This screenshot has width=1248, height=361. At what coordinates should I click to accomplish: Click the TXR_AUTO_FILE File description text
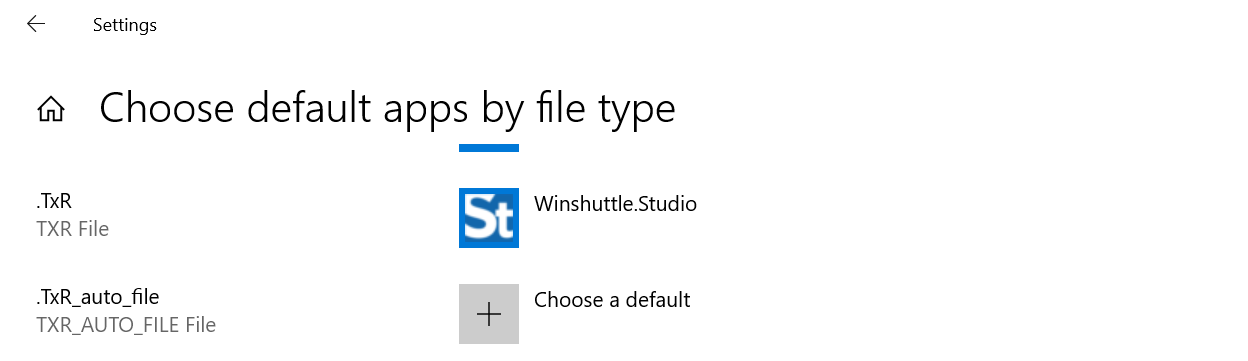(126, 325)
